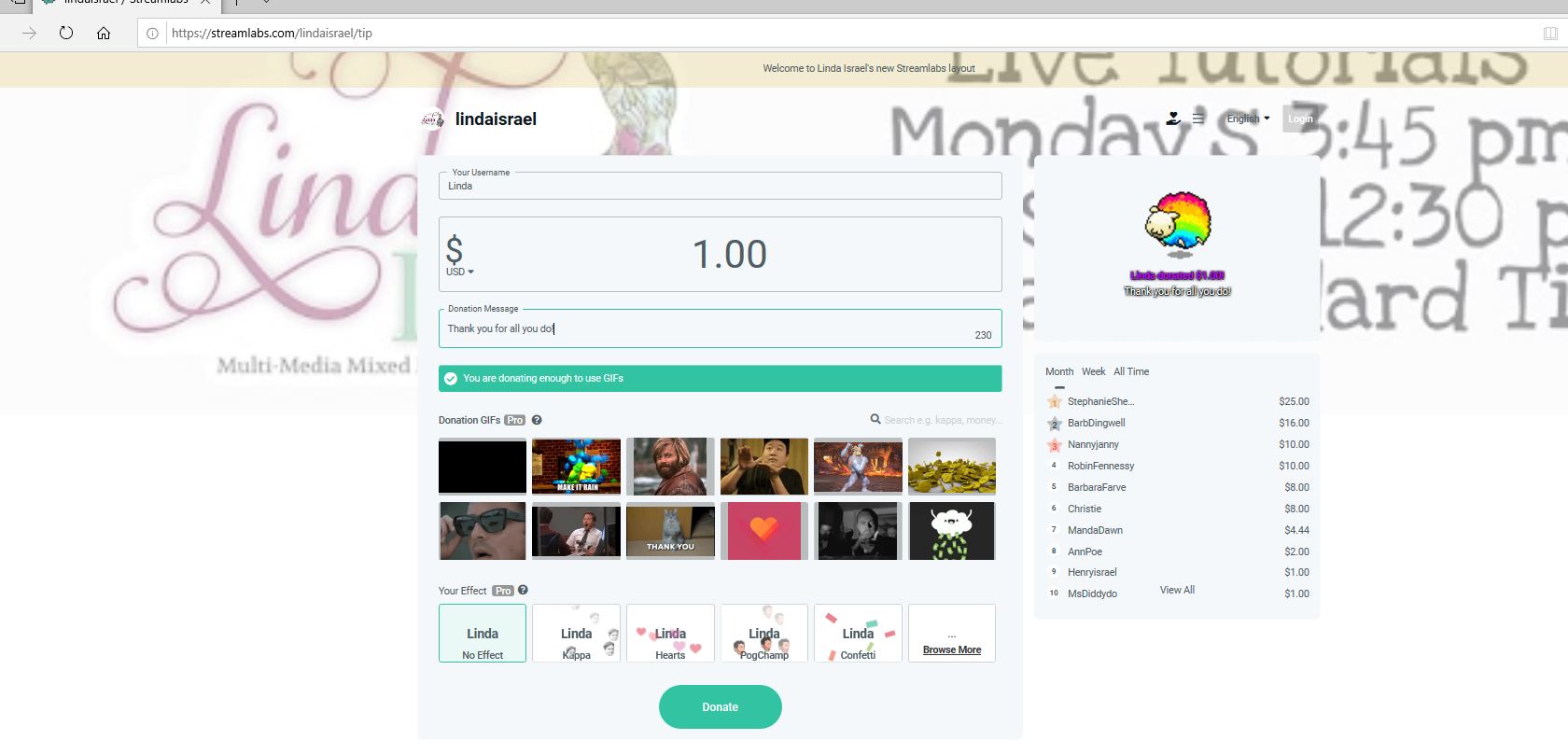
Task: Switch leaderboard to All Time tab
Action: point(1131,371)
